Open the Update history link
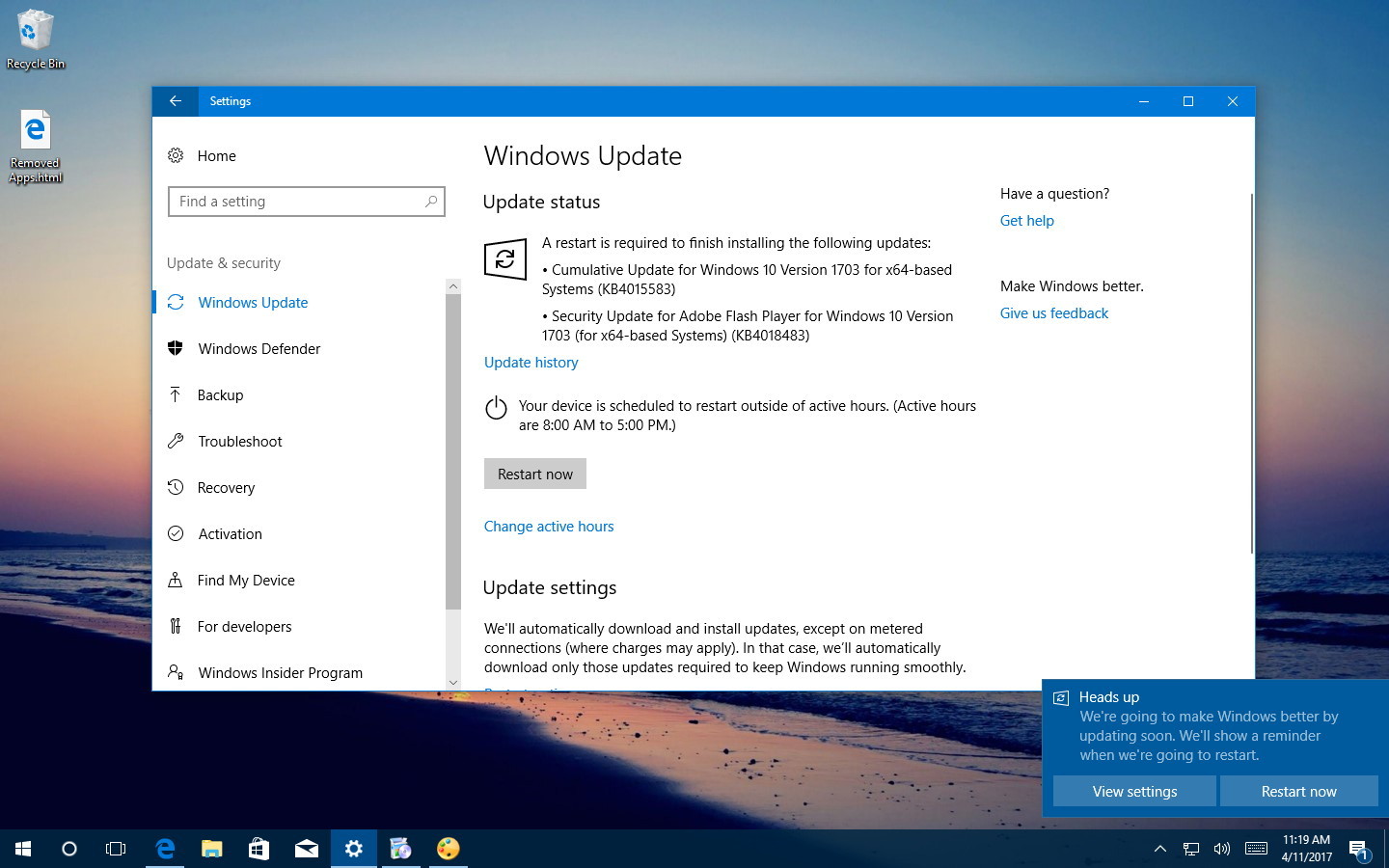Screen dimensions: 1389x868 pyautogui.click(x=531, y=363)
